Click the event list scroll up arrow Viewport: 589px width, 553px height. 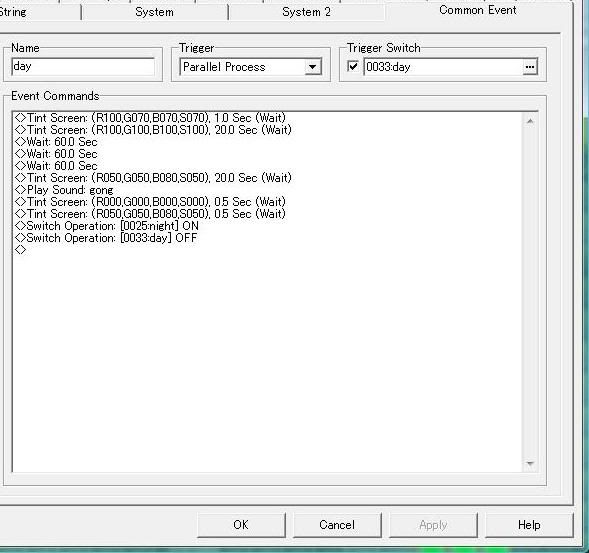[x=530, y=121]
